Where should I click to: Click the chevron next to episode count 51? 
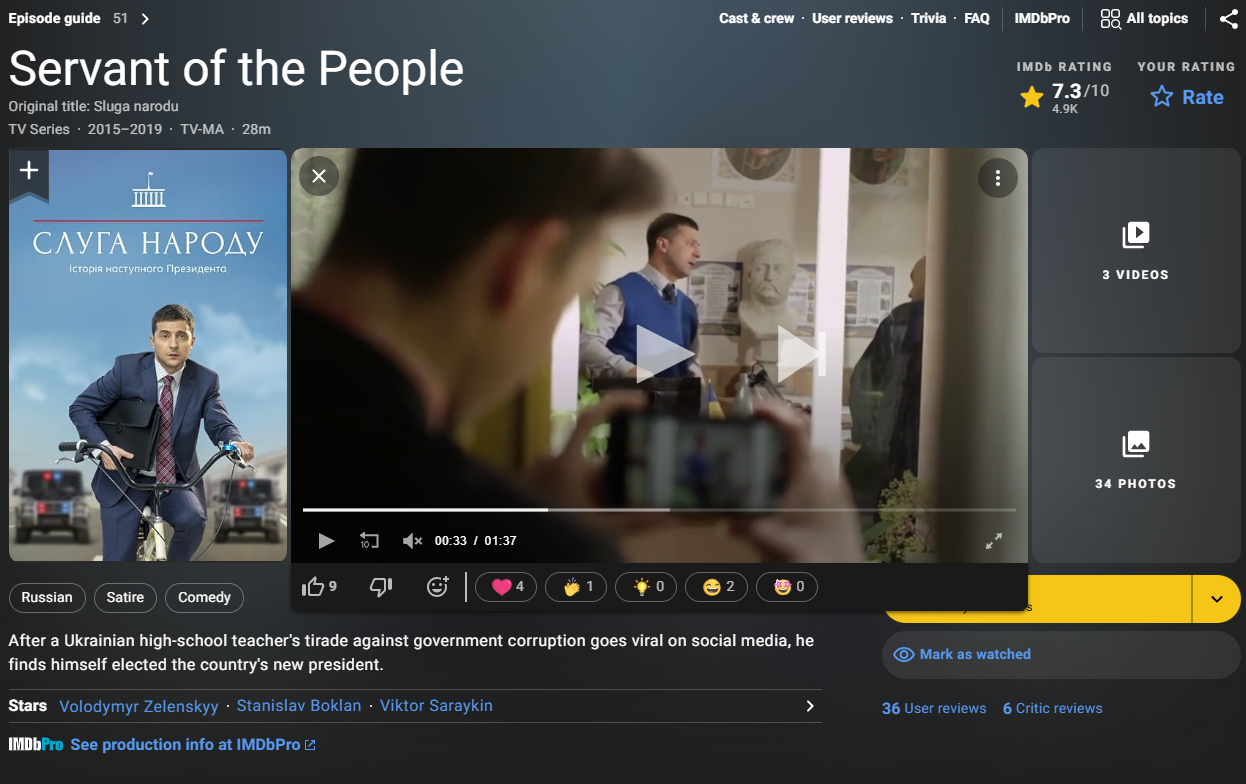tap(145, 19)
